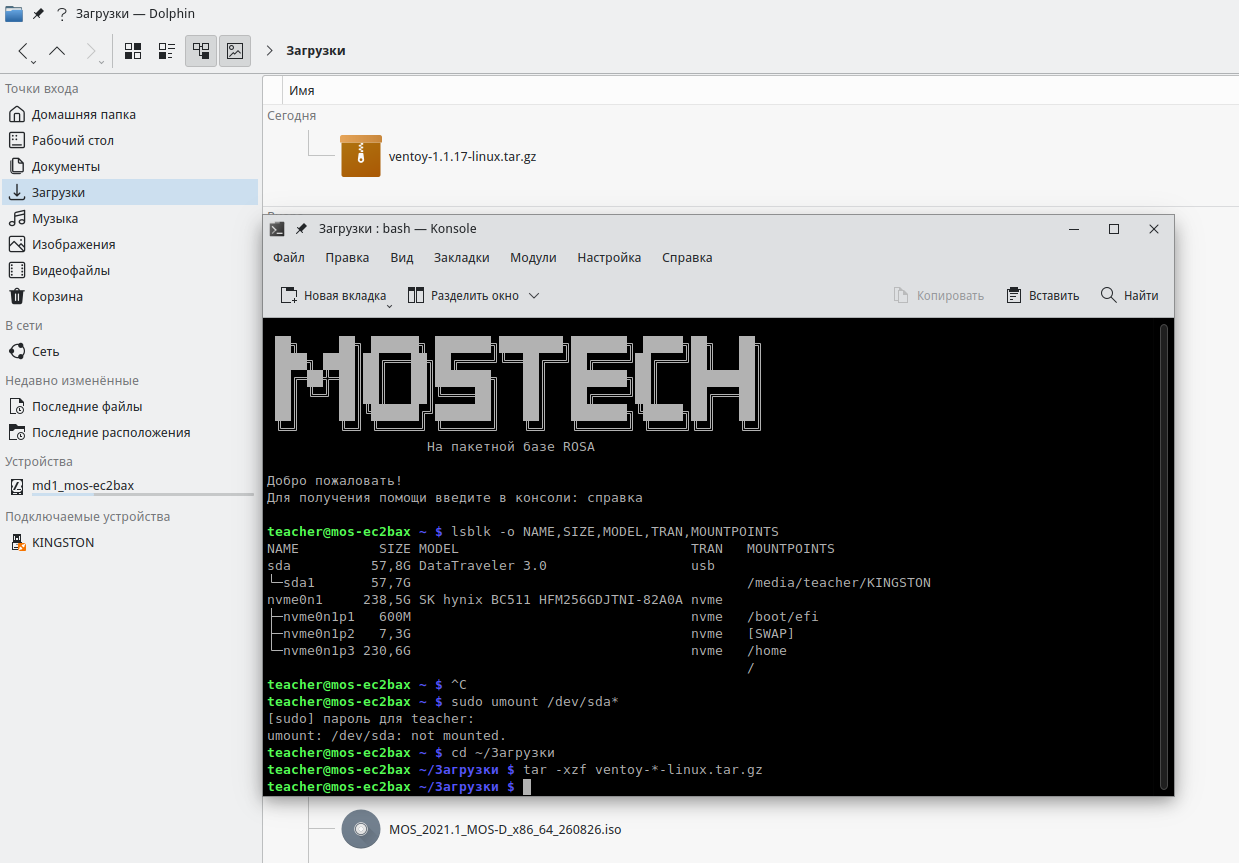Expand the breadcrumb chevron before Загрузки
The width and height of the screenshot is (1239, 863).
pyautogui.click(x=270, y=51)
